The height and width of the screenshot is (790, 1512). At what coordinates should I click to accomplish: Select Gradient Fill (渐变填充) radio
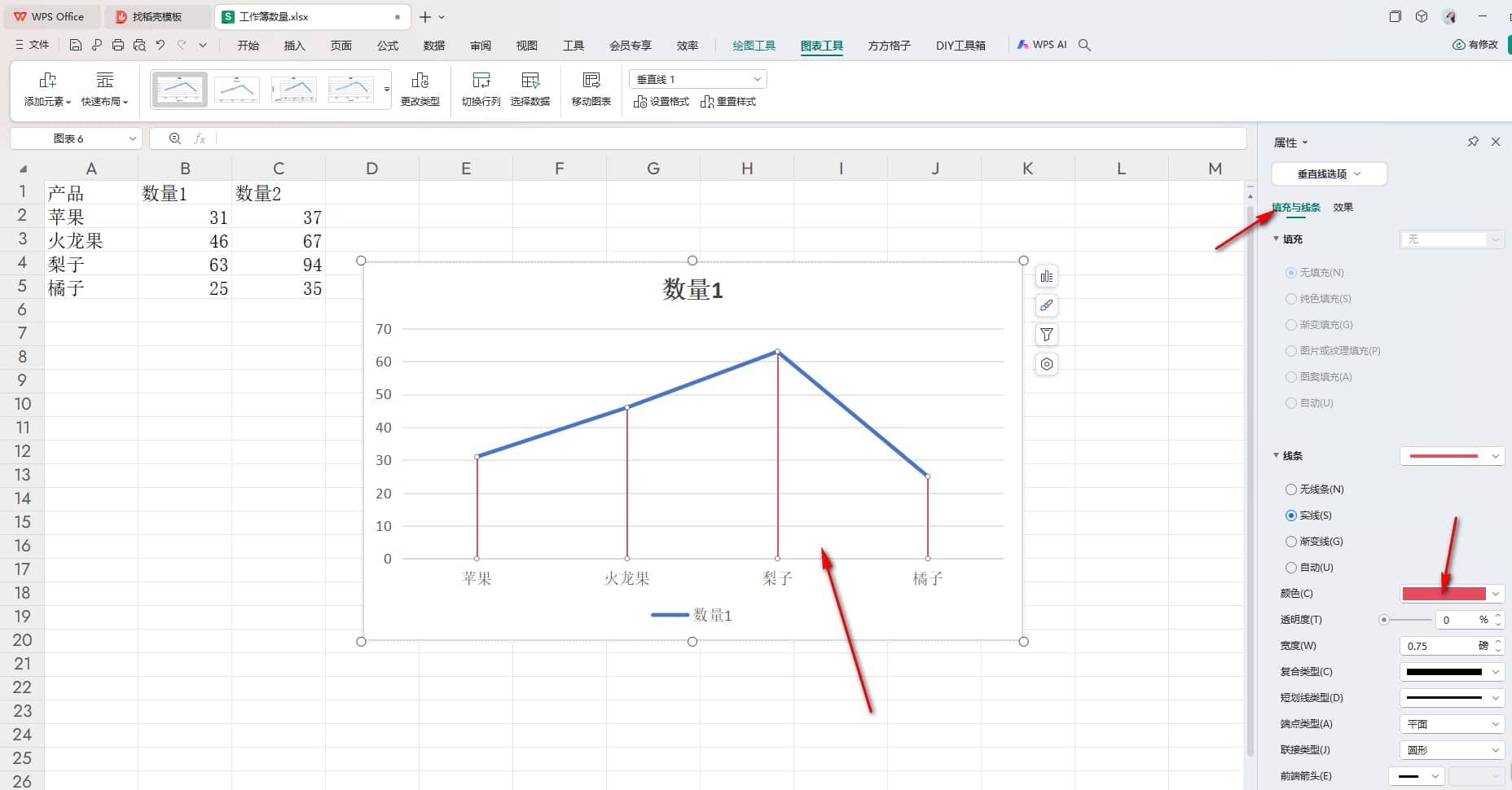1290,325
